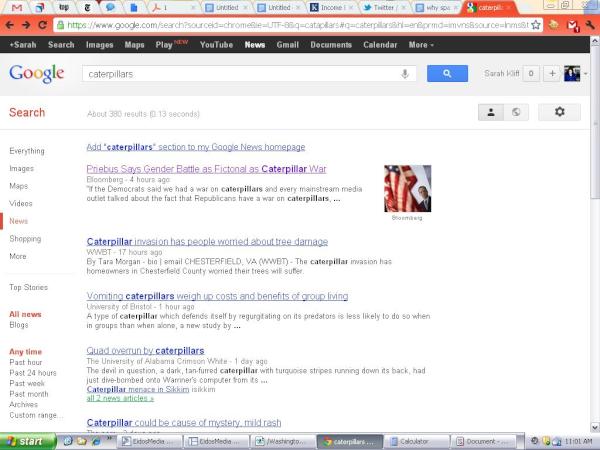Click the browser address bar URL
The height and width of the screenshot is (450, 600).
coord(298,25)
